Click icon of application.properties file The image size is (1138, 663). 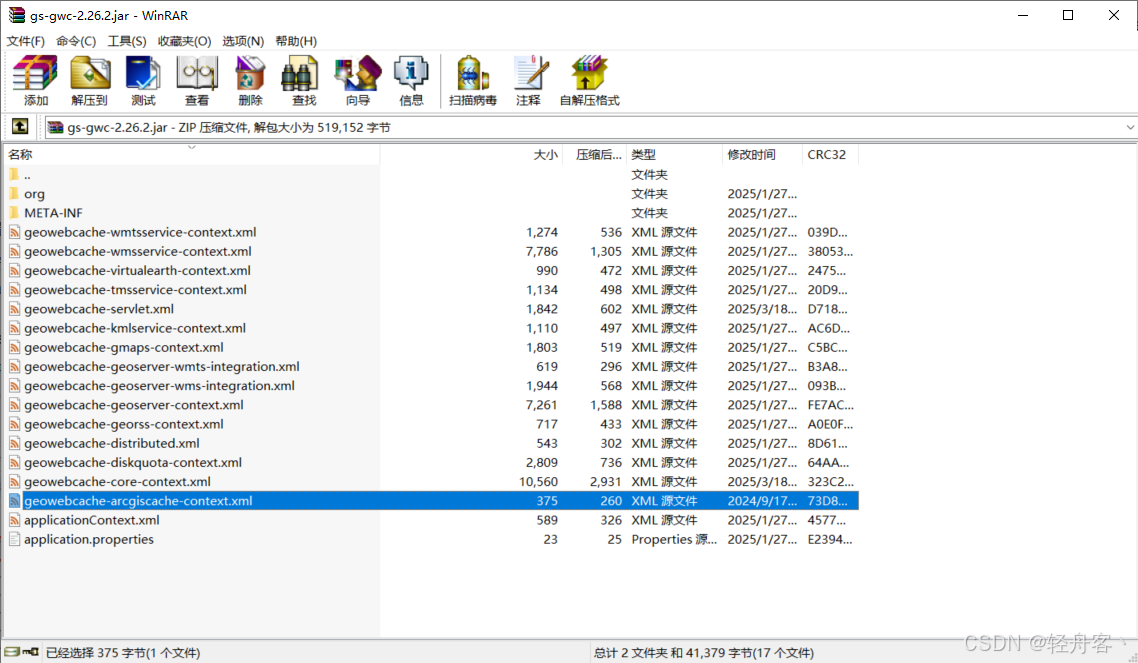coord(15,539)
